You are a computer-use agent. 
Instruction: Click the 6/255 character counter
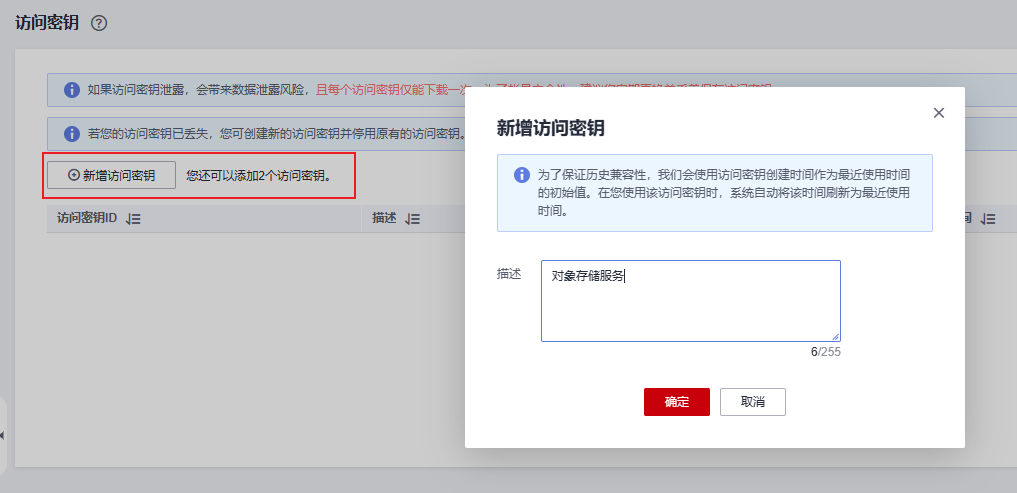click(825, 352)
